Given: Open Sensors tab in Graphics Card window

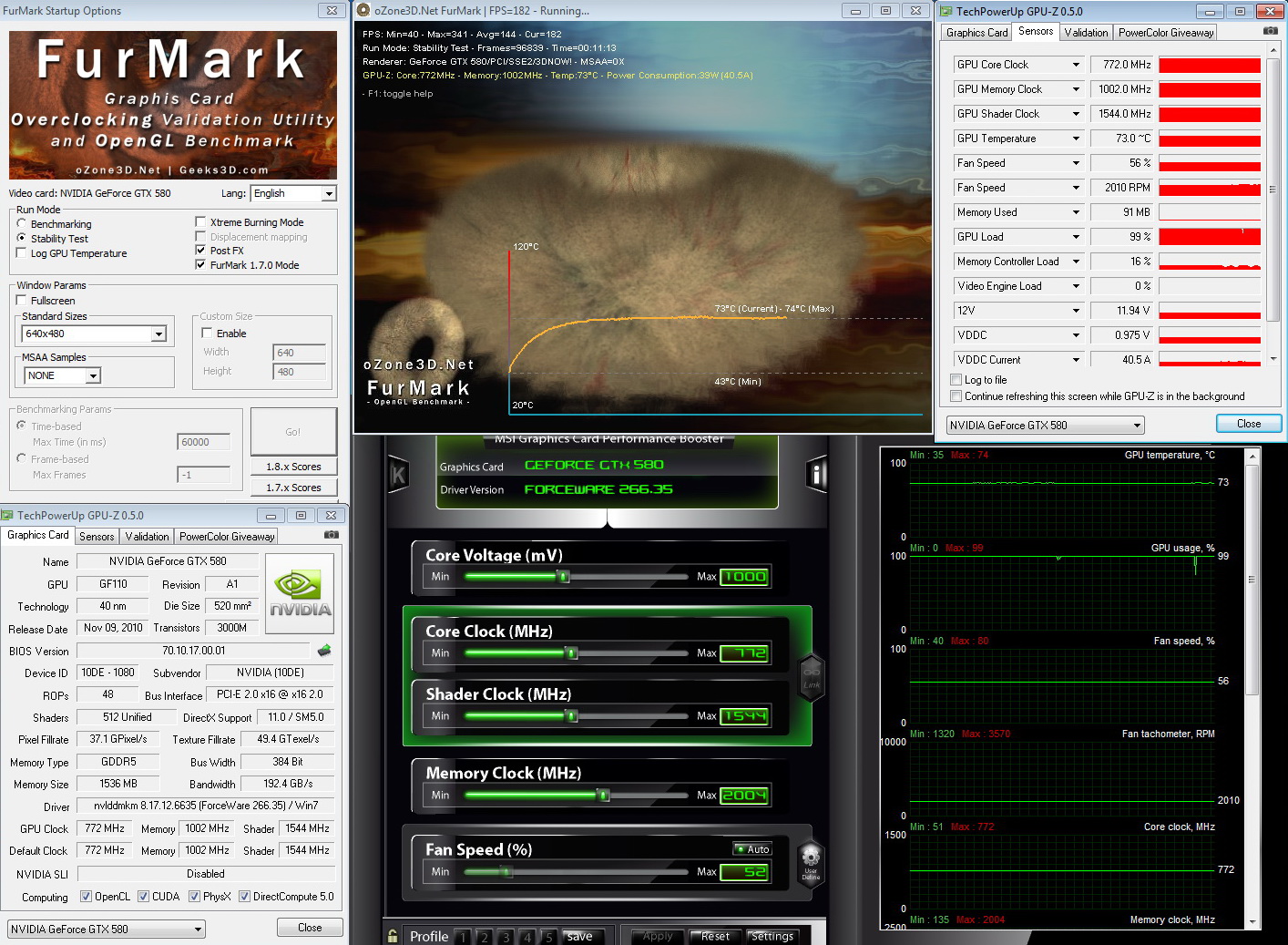Looking at the screenshot, I should coord(97,537).
